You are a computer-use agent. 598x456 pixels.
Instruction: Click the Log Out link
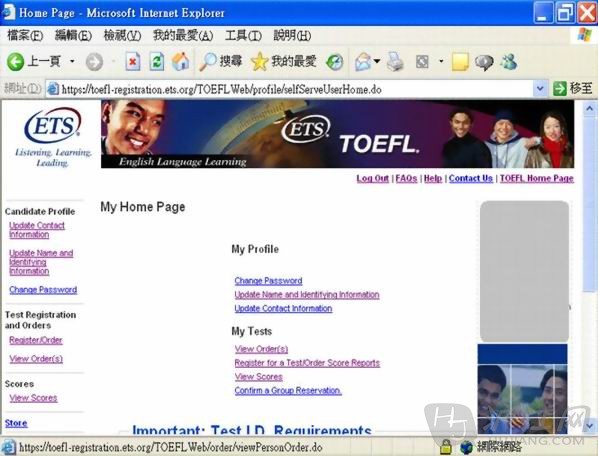click(373, 178)
